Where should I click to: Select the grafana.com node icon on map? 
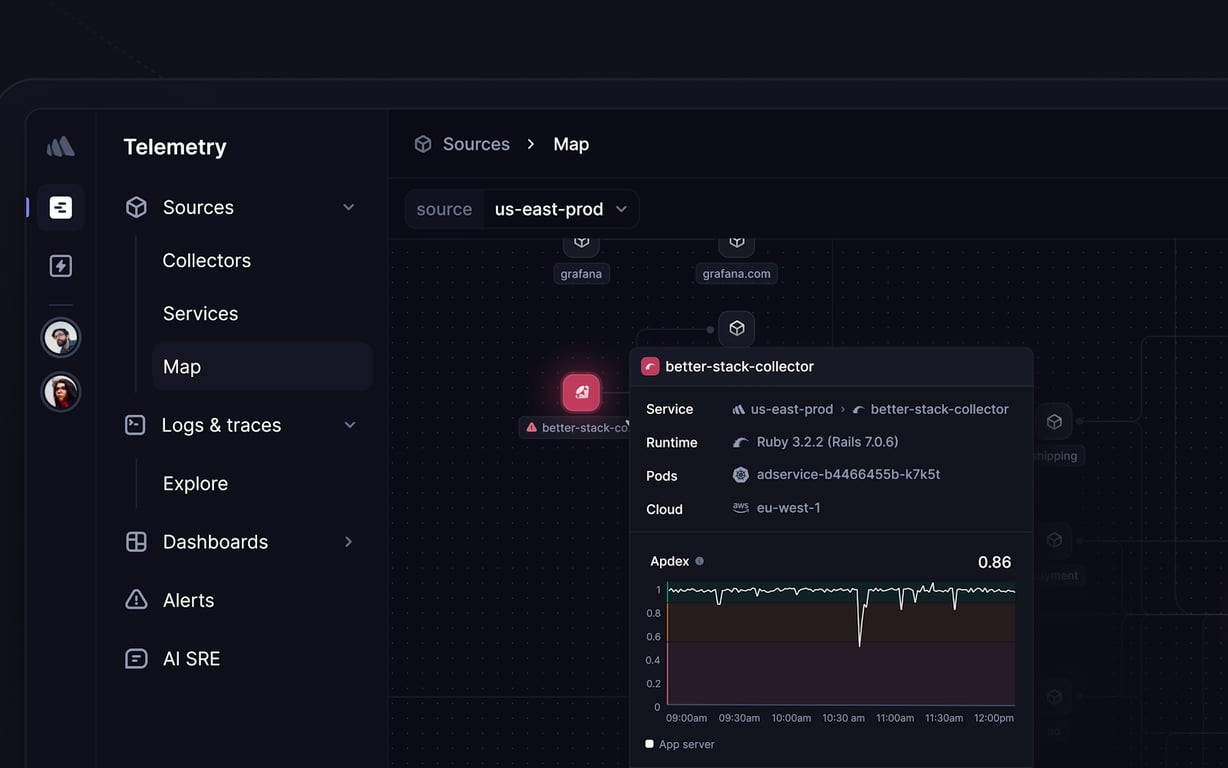pyautogui.click(x=736, y=242)
